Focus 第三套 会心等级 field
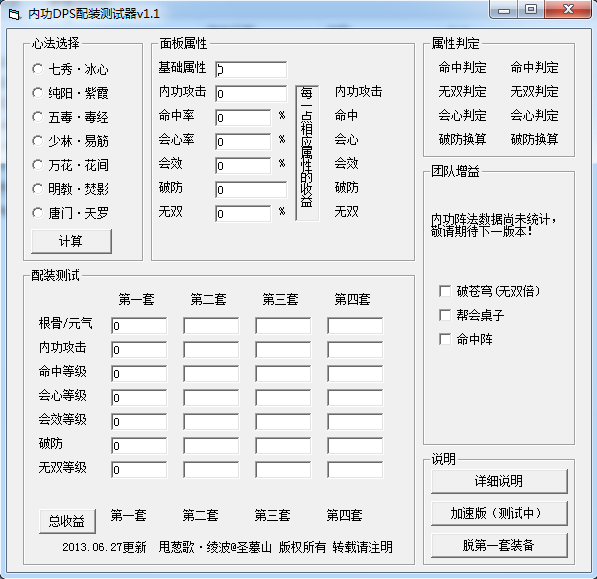The image size is (597, 579). click(283, 398)
